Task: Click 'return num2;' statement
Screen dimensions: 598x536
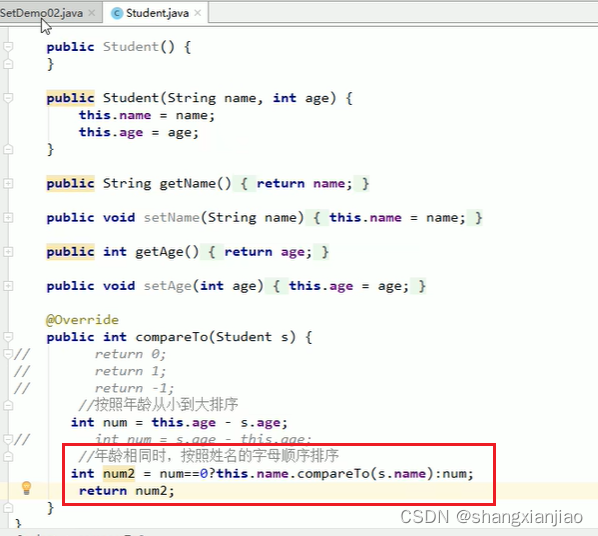Action: point(127,491)
